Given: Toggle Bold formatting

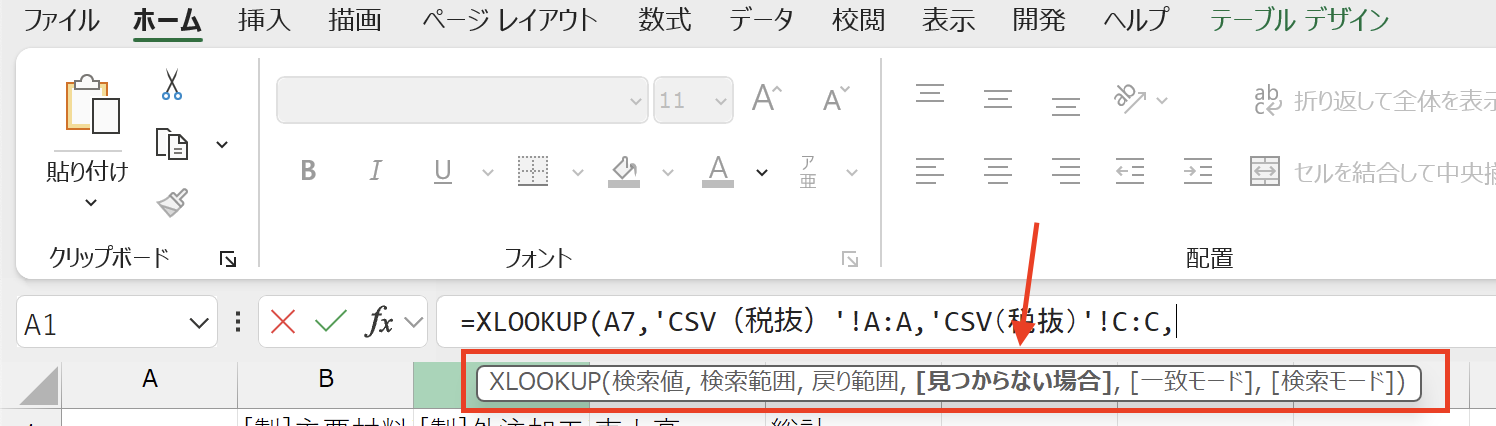Looking at the screenshot, I should tap(308, 171).
